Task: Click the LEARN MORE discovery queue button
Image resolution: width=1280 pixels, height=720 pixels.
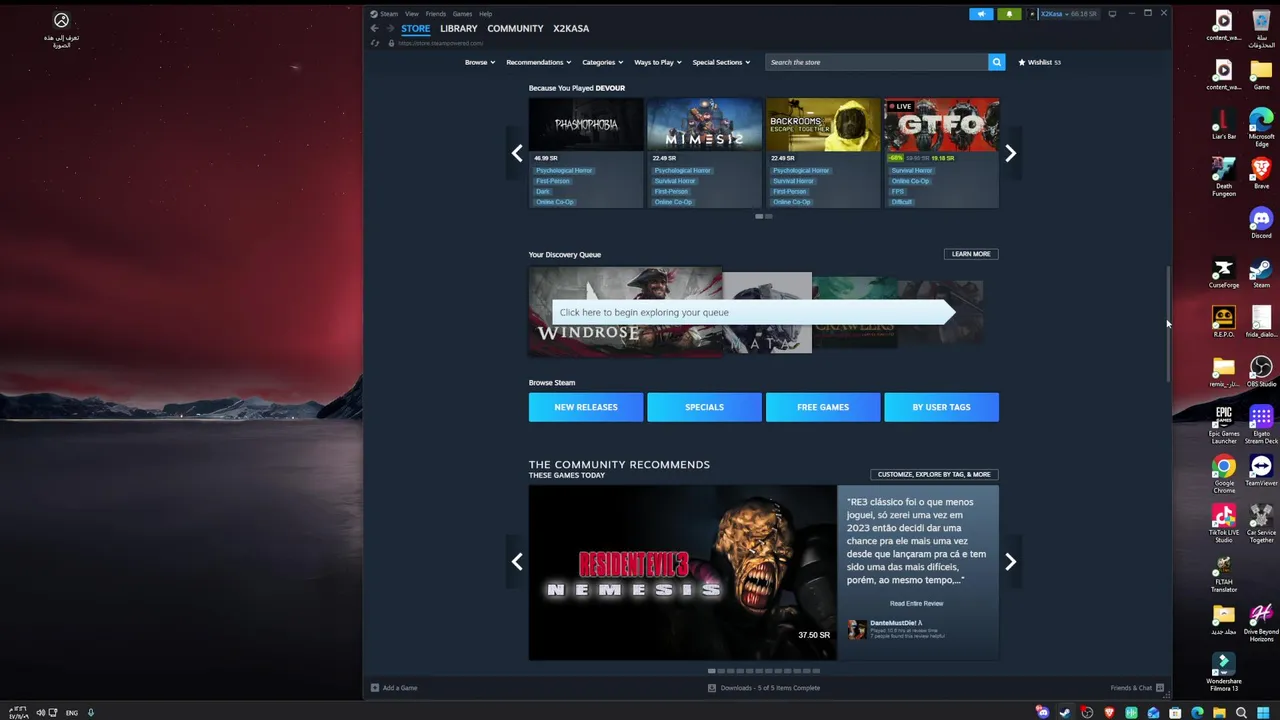Action: tap(971, 254)
